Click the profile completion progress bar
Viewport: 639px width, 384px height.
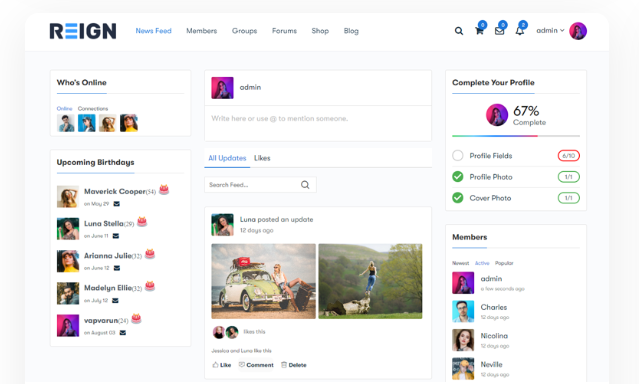pyautogui.click(x=516, y=136)
